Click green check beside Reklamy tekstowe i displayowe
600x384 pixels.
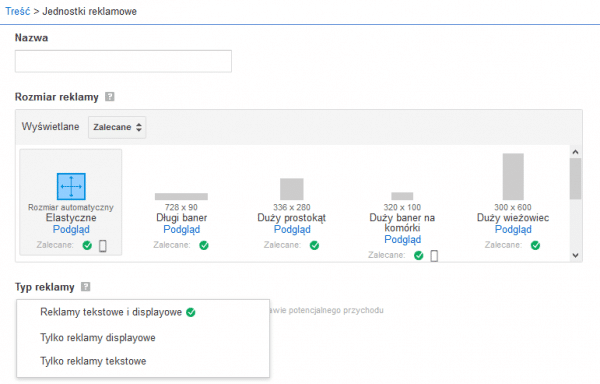point(191,312)
